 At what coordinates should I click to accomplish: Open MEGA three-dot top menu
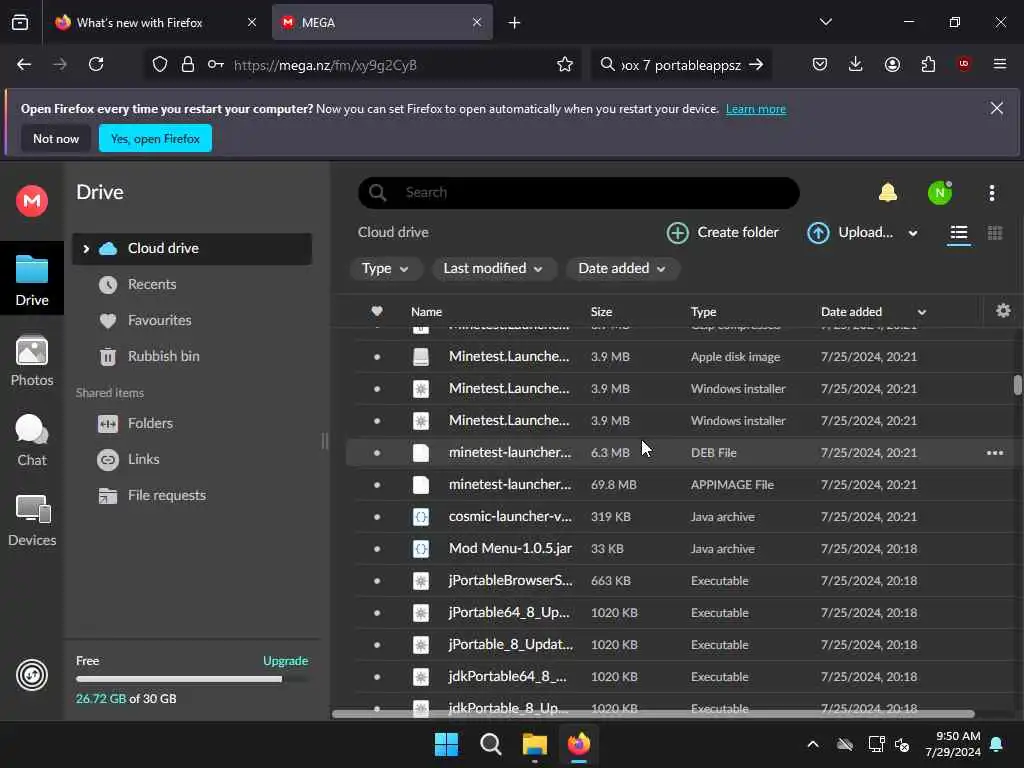[x=991, y=193]
